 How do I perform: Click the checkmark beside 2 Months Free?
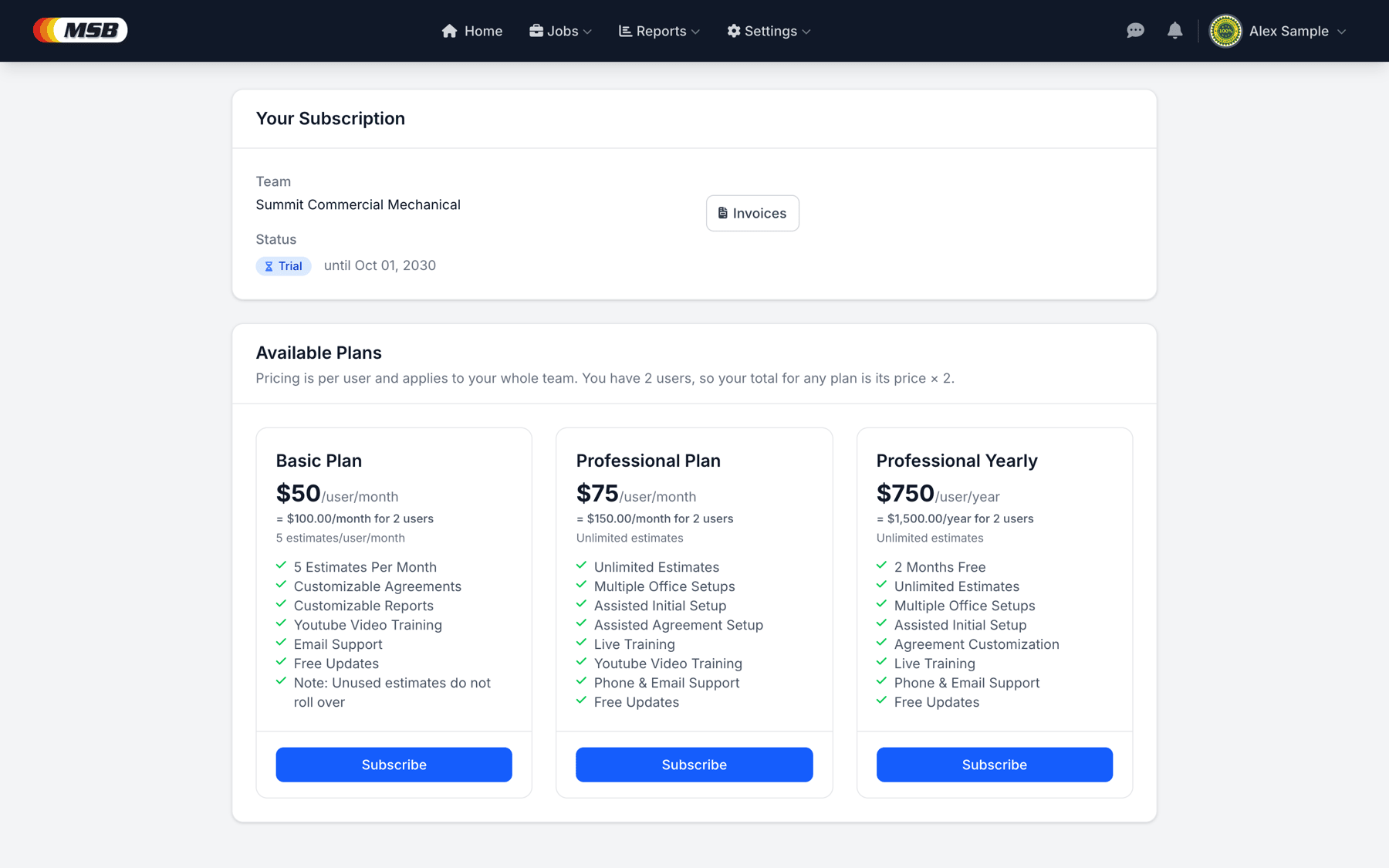[x=881, y=566]
